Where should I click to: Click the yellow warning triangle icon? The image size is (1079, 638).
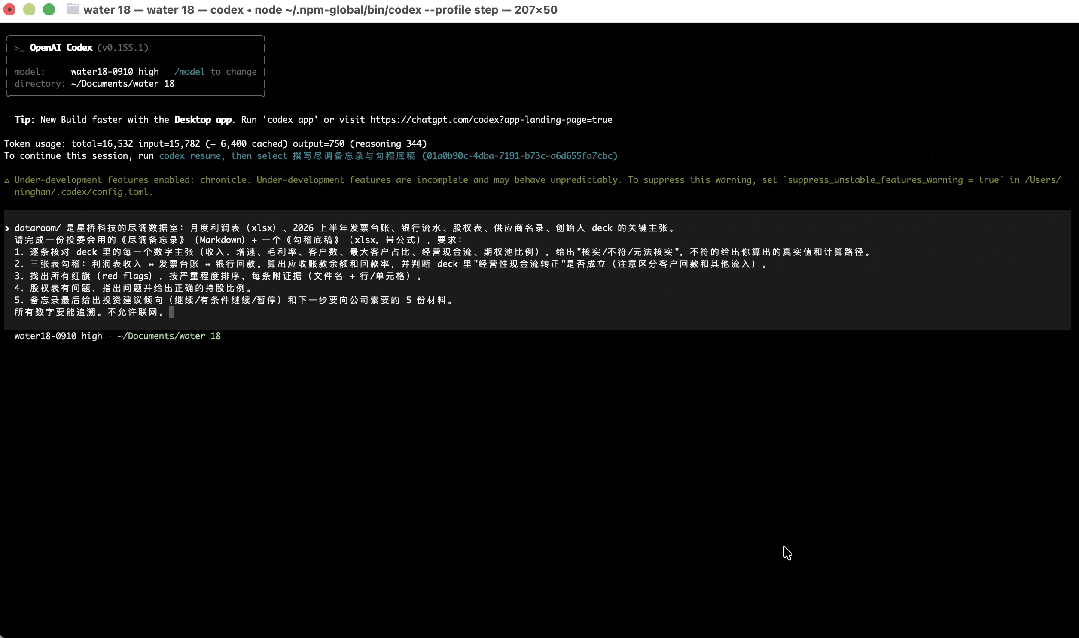tap(7, 180)
